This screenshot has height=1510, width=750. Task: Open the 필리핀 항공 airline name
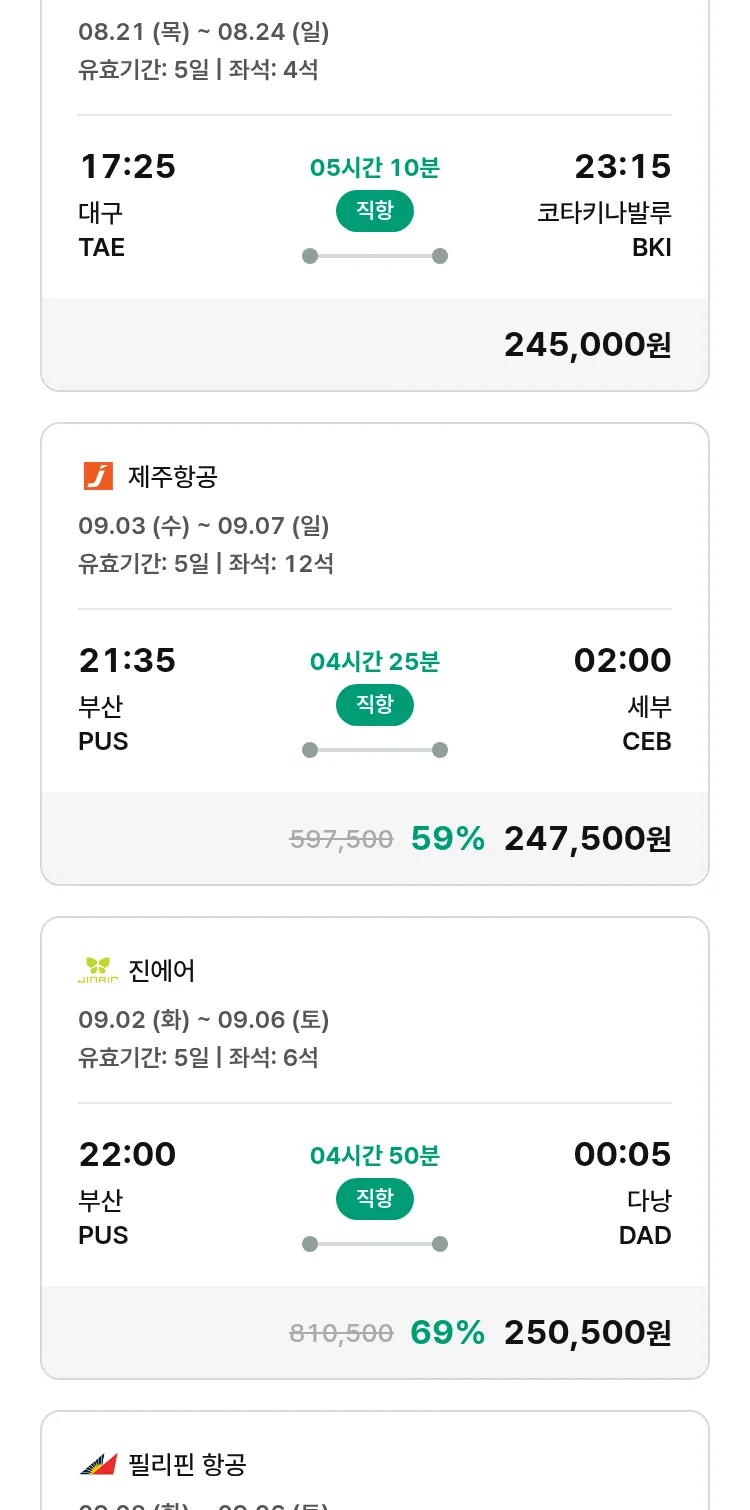coord(188,1465)
